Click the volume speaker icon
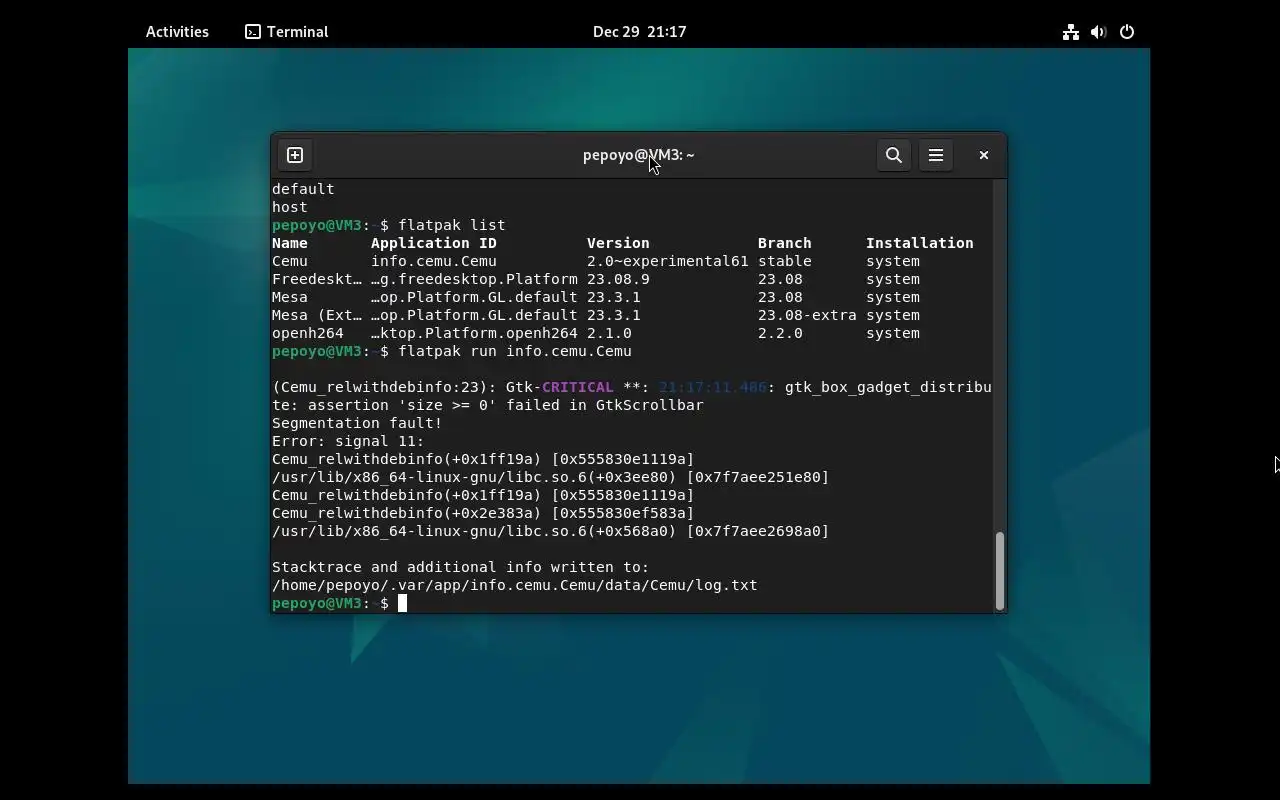Screen dimensions: 1280x800 point(1098,32)
